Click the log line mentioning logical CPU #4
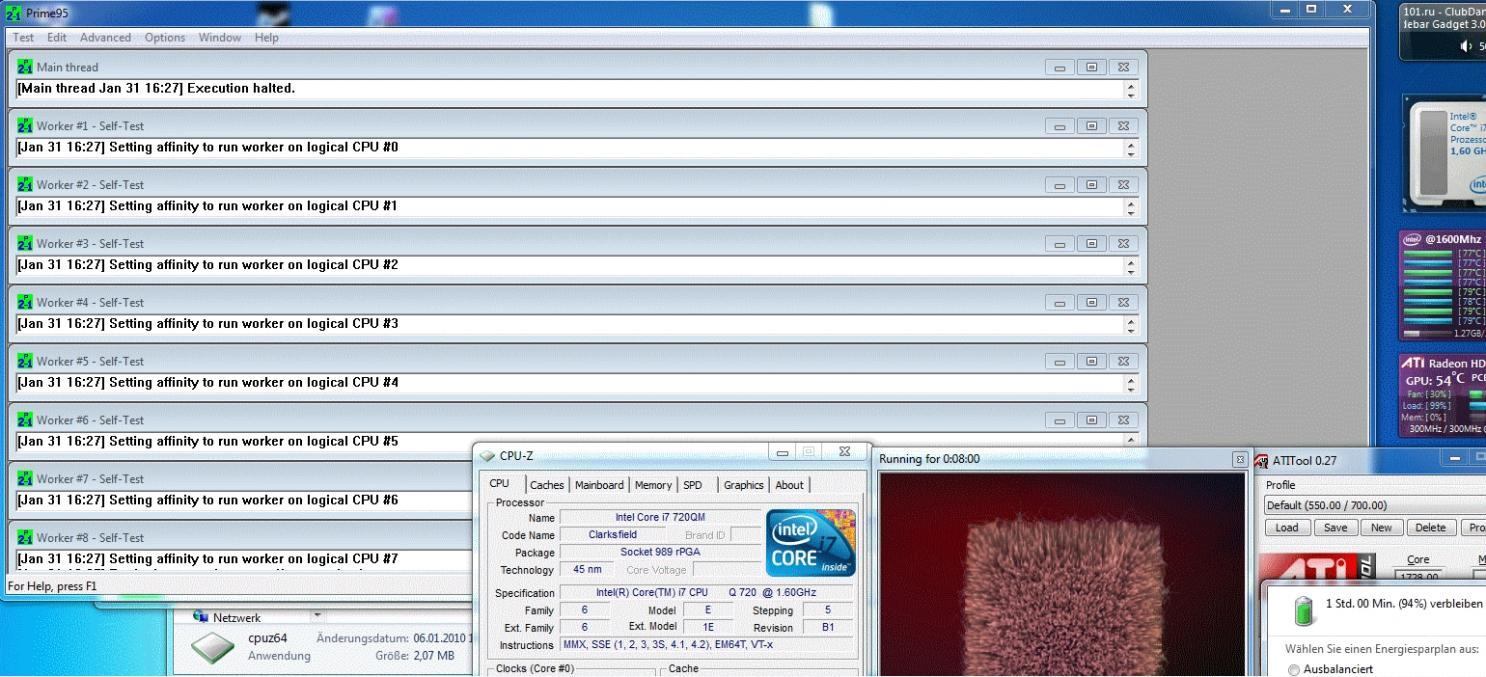Screen dimensions: 1486x677 pyautogui.click(x=208, y=383)
